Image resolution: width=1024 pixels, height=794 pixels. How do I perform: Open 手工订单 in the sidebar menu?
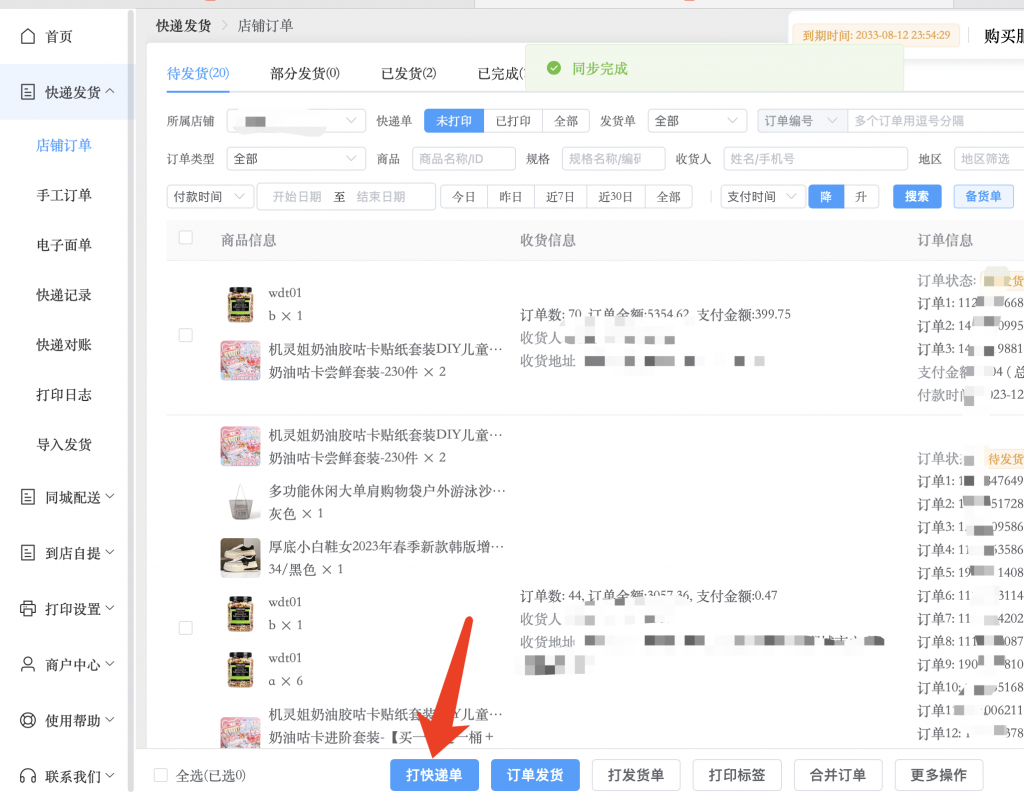click(x=64, y=195)
